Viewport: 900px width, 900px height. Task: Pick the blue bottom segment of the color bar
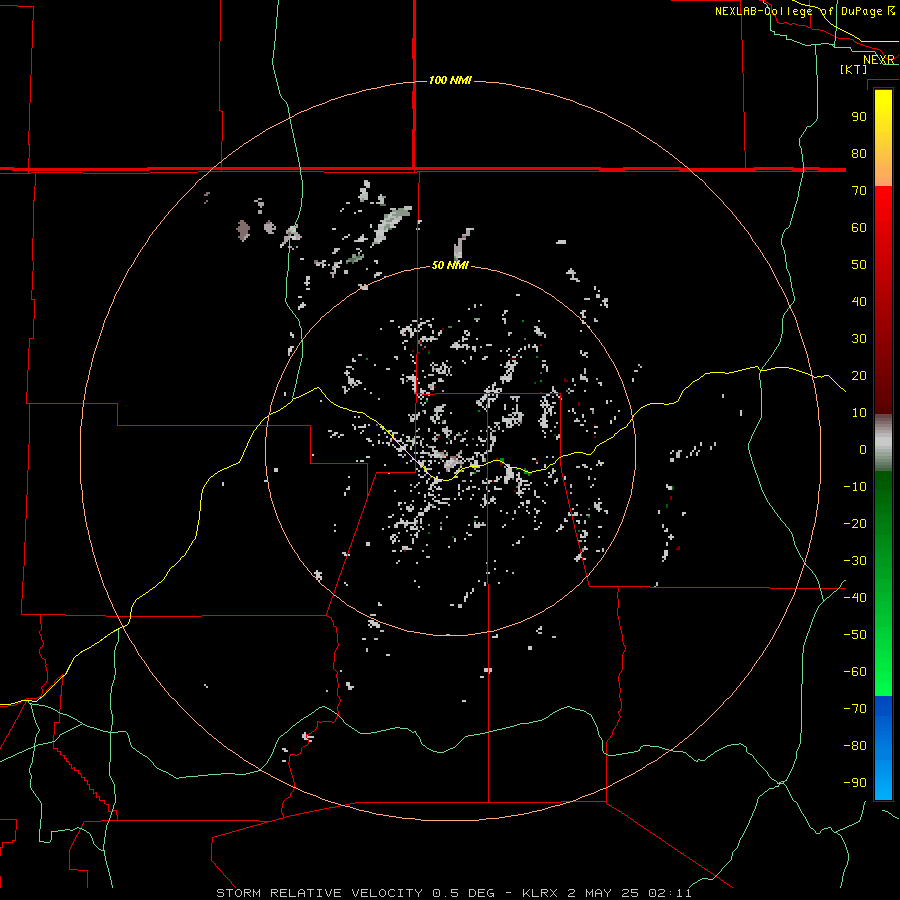pos(883,747)
